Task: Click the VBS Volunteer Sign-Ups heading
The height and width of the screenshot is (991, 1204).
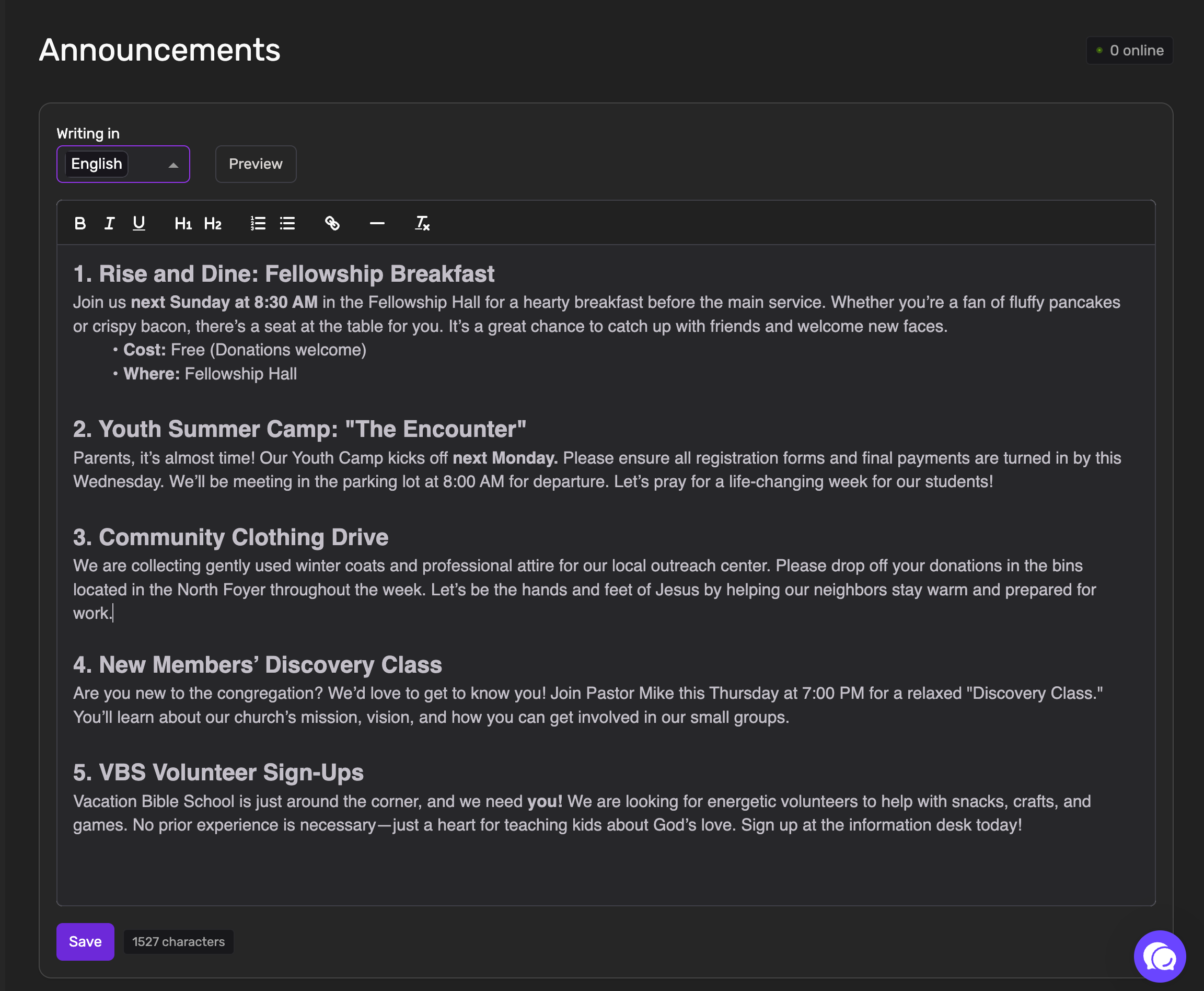Action: coord(218,773)
